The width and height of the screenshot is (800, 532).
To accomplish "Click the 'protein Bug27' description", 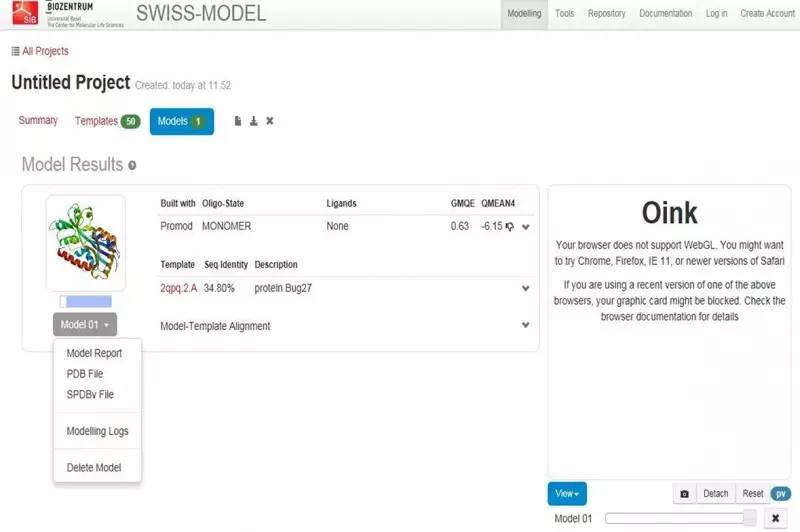I will [x=283, y=288].
